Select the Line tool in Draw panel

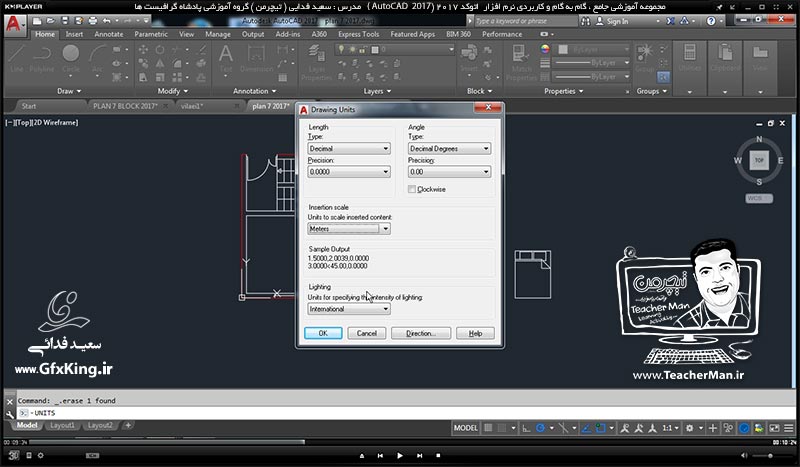point(16,58)
